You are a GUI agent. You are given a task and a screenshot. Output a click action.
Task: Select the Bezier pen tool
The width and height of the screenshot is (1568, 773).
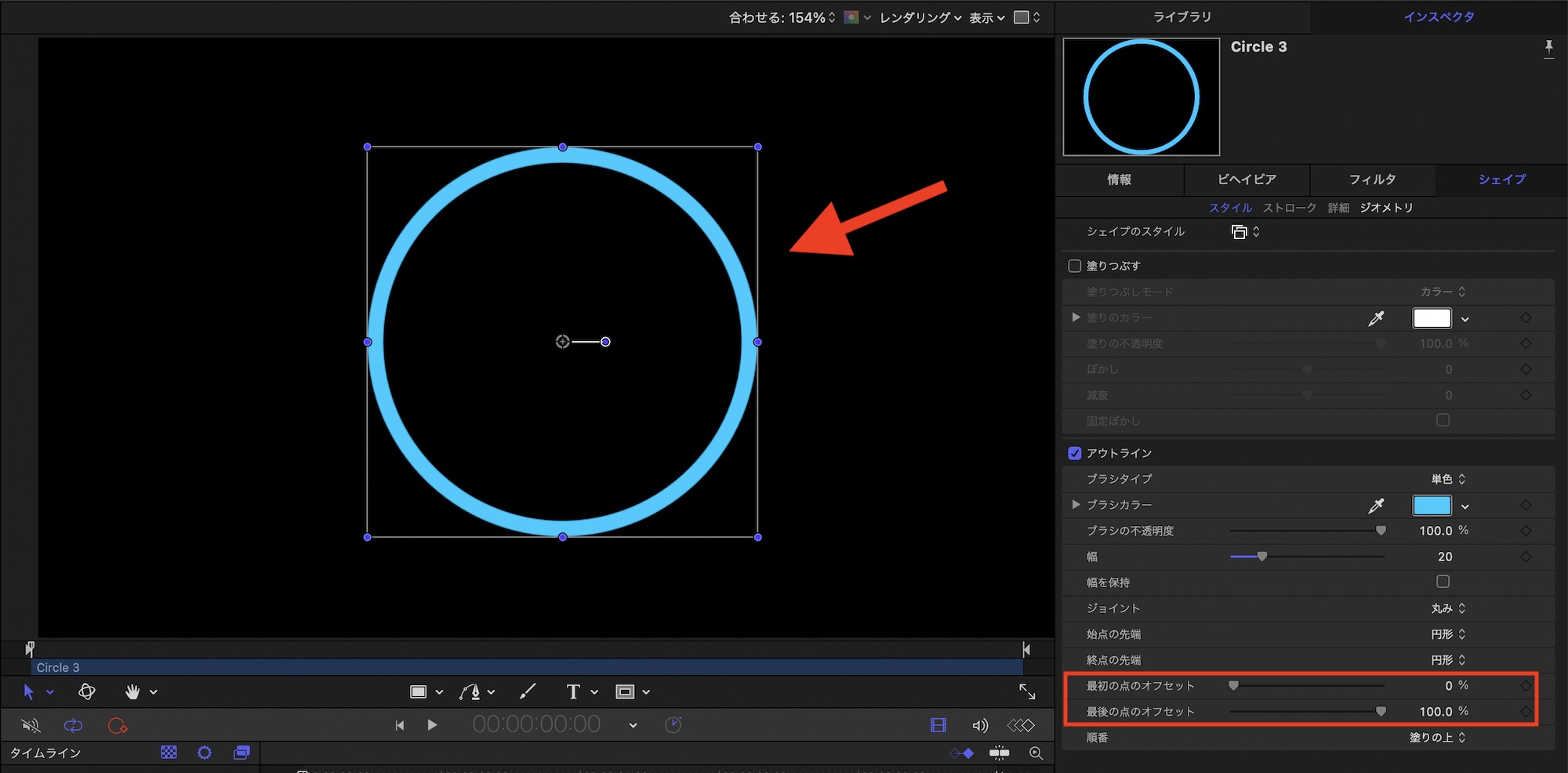click(470, 691)
